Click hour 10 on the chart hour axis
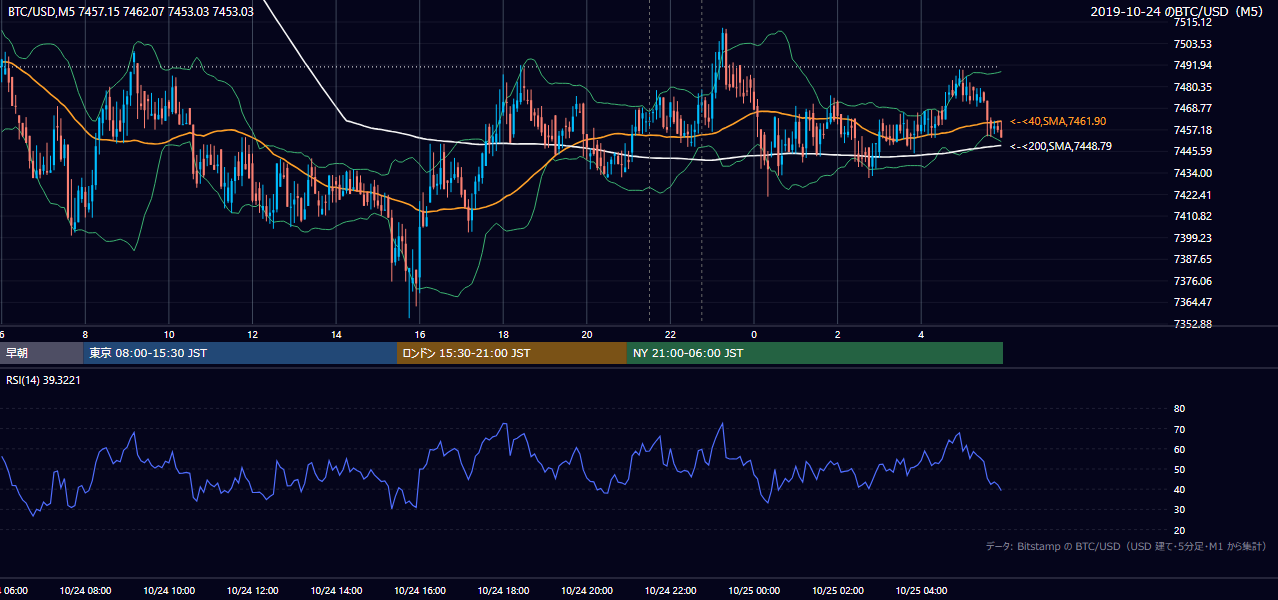 (x=169, y=334)
